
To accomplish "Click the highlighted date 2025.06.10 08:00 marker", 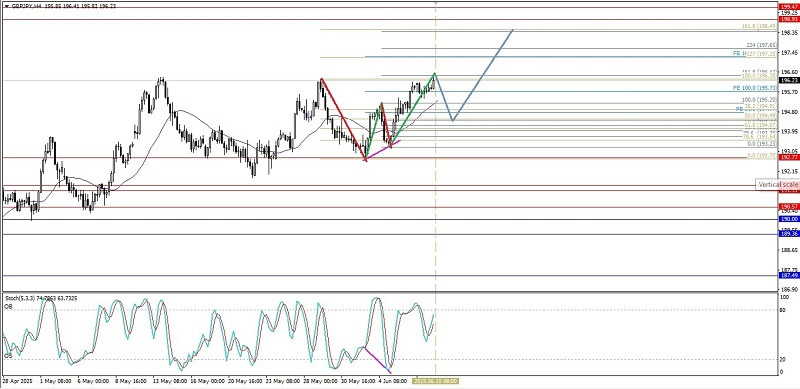I will [x=436, y=381].
